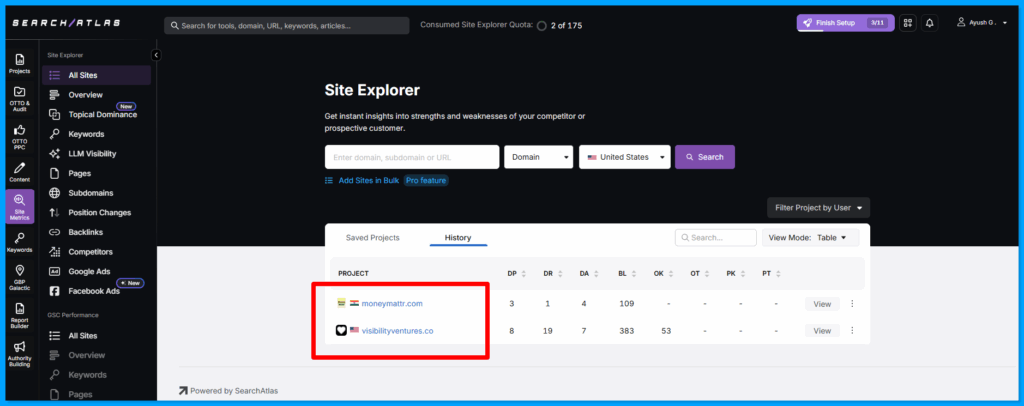1024x406 pixels.
Task: Switch to Saved Projects tab
Action: tap(372, 238)
